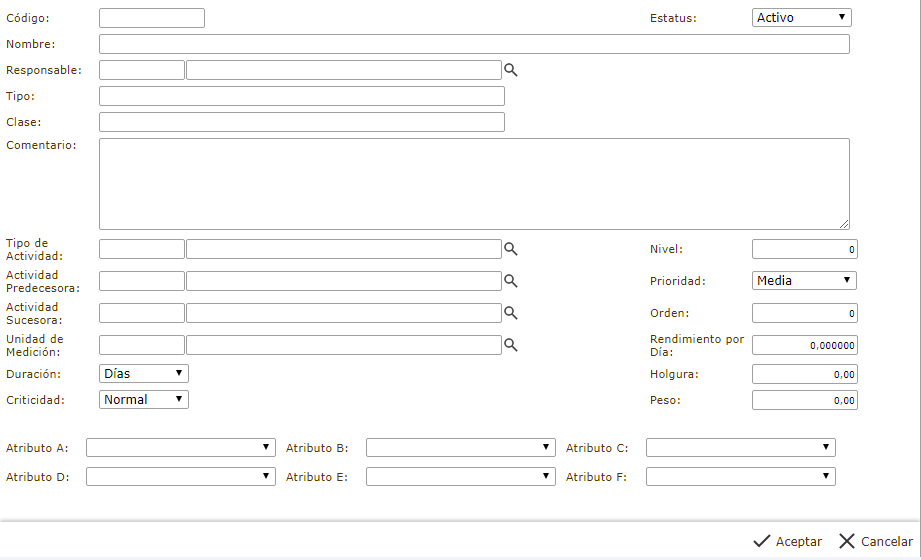This screenshot has height=560, width=921.
Task: Select the Rendimiento por Día numeric field
Action: (x=804, y=345)
